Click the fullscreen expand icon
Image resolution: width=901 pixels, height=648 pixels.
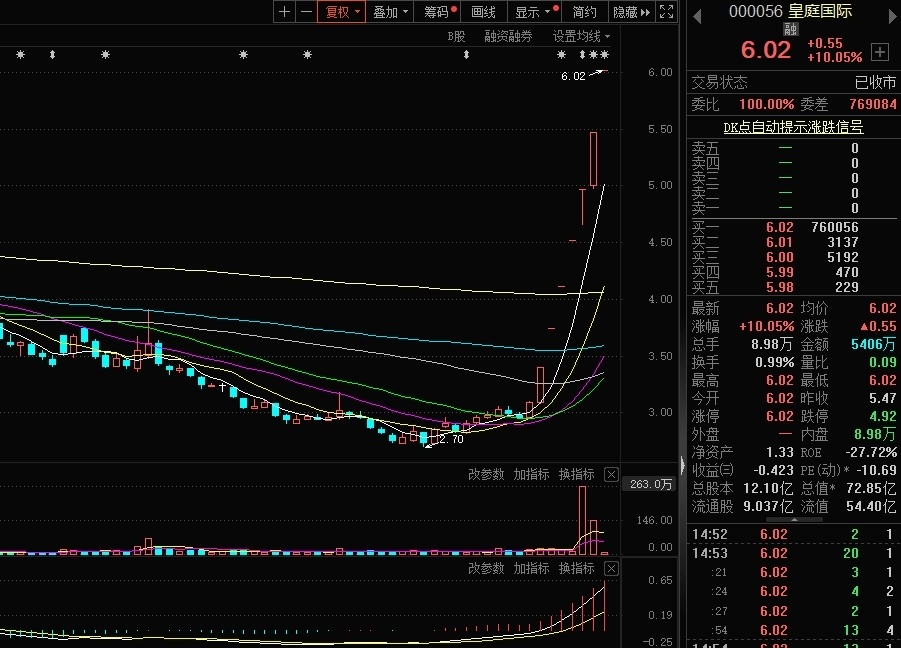click(666, 11)
